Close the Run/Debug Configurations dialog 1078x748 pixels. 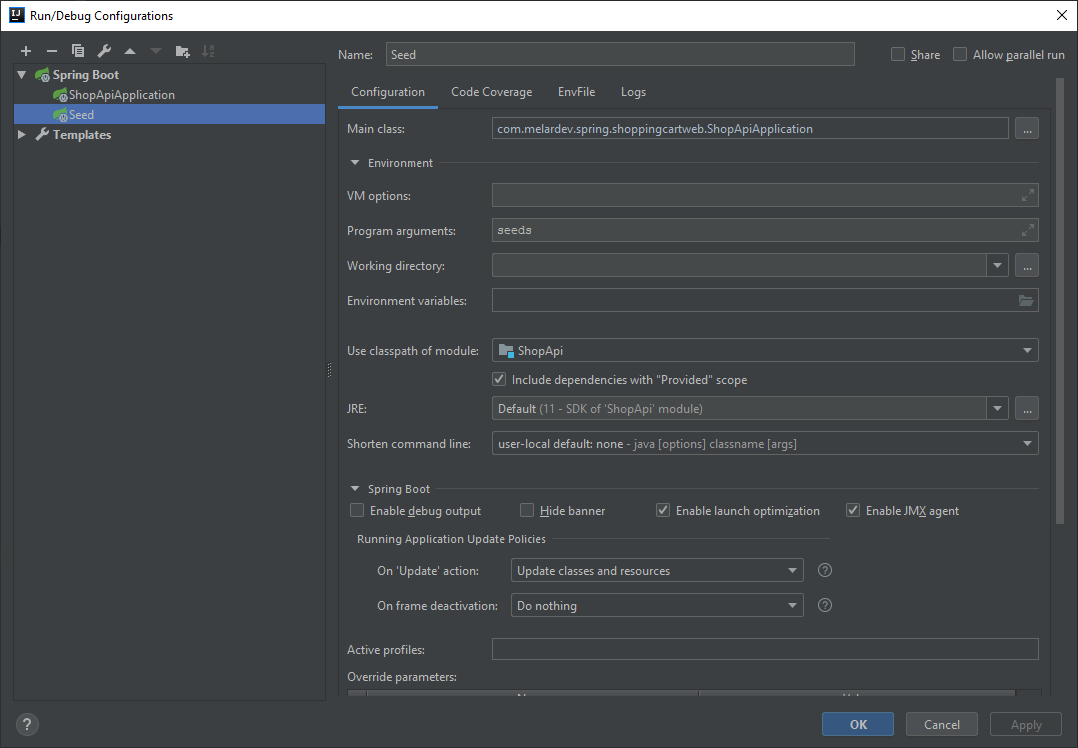point(1062,15)
